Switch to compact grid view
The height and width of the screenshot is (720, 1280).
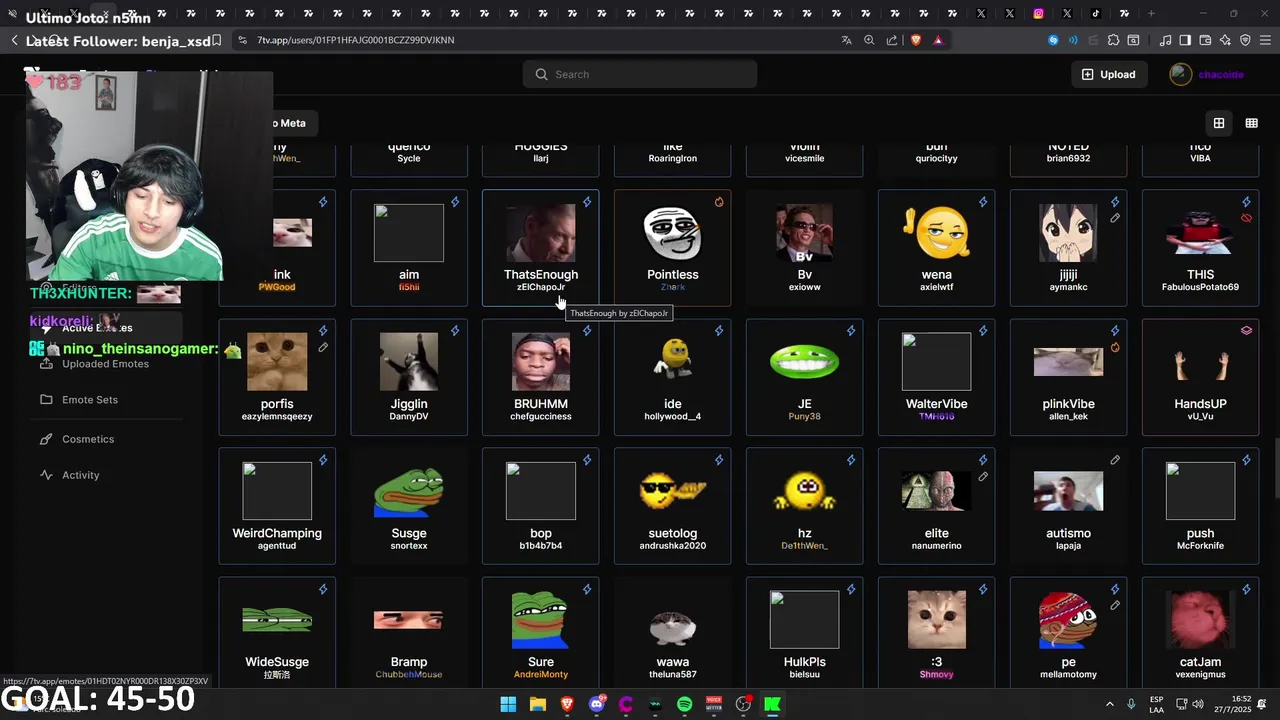pos(1251,123)
